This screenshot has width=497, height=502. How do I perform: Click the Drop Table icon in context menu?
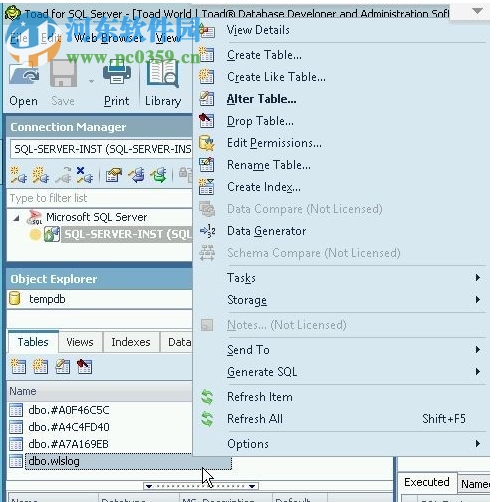(x=207, y=121)
